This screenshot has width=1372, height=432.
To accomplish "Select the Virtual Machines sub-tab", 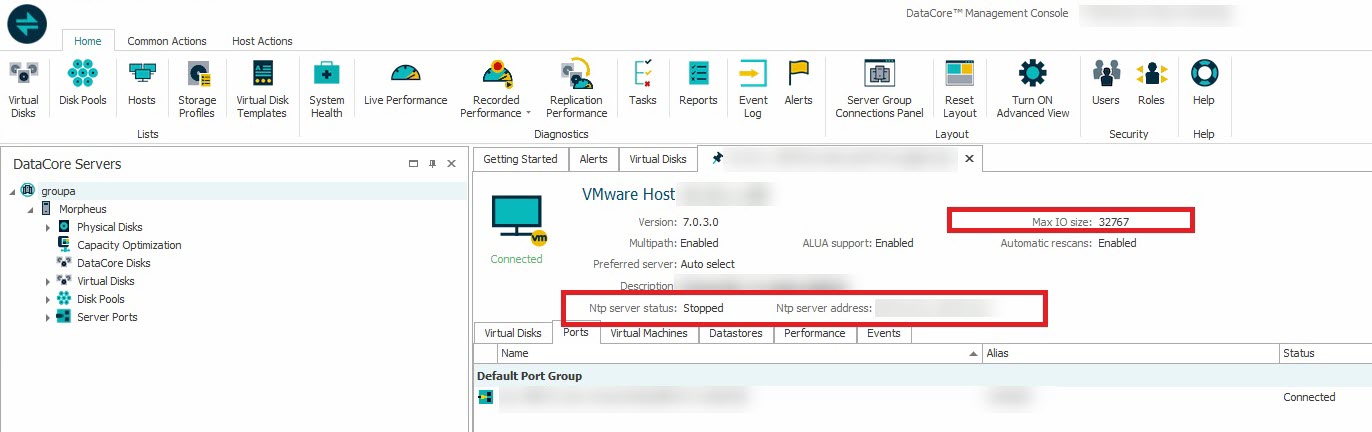I will tap(649, 333).
